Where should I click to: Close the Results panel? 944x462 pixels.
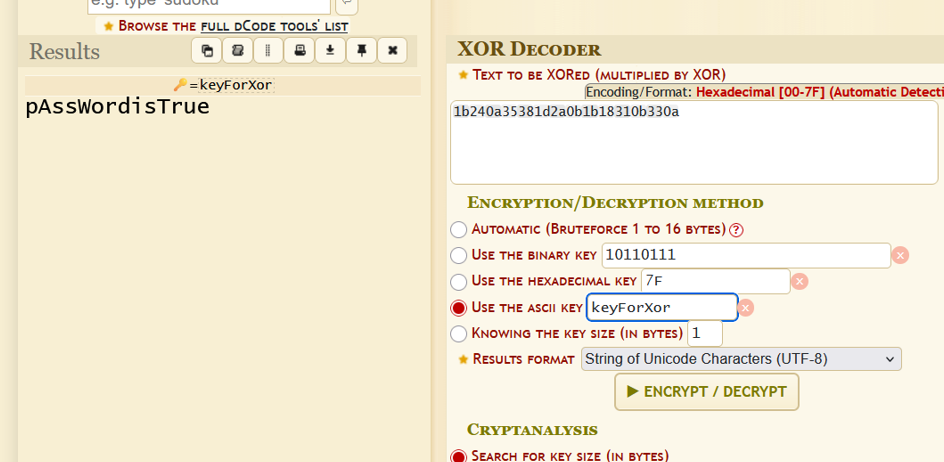click(x=393, y=51)
